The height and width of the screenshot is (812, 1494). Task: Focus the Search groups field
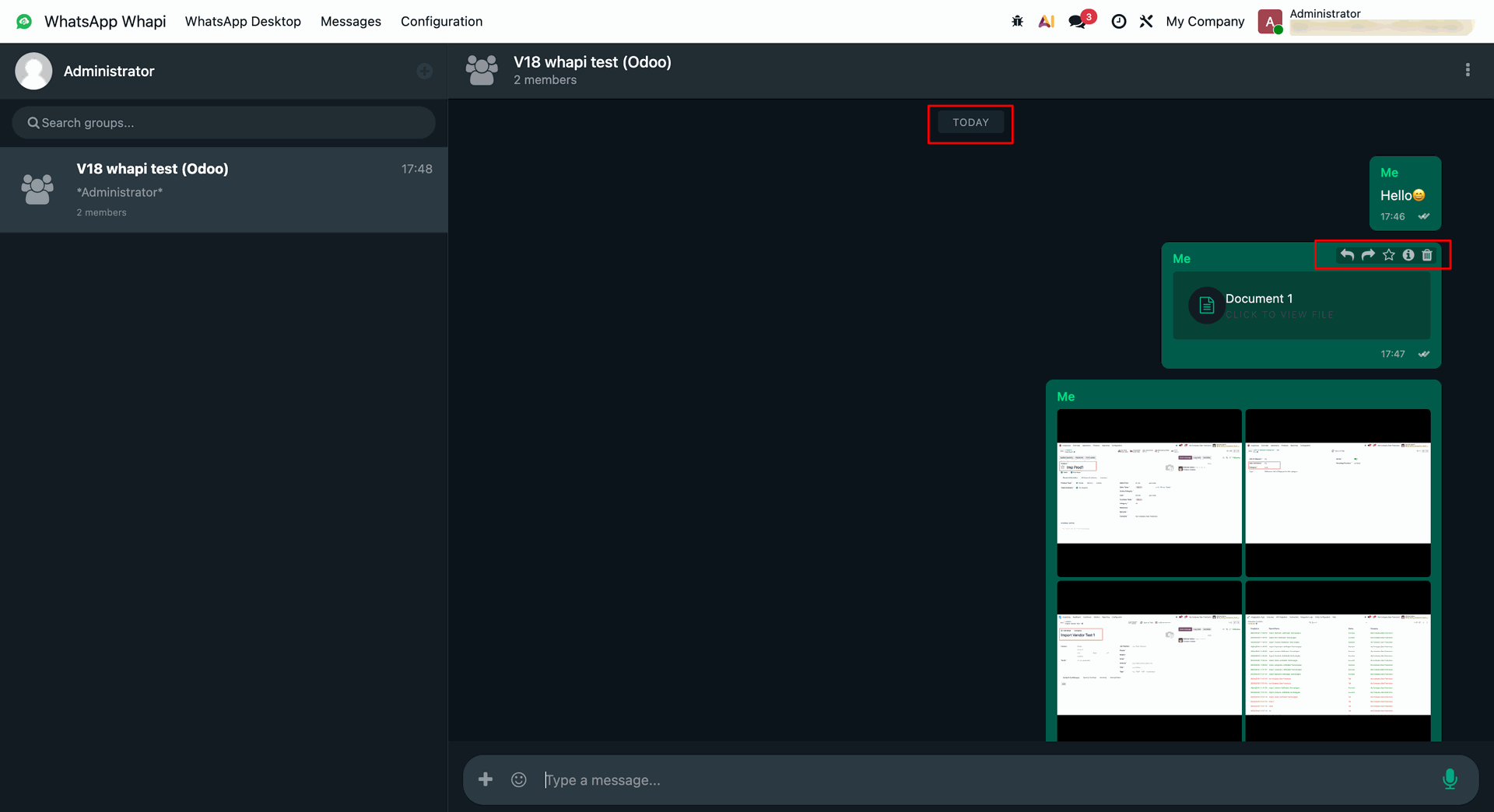tap(223, 123)
